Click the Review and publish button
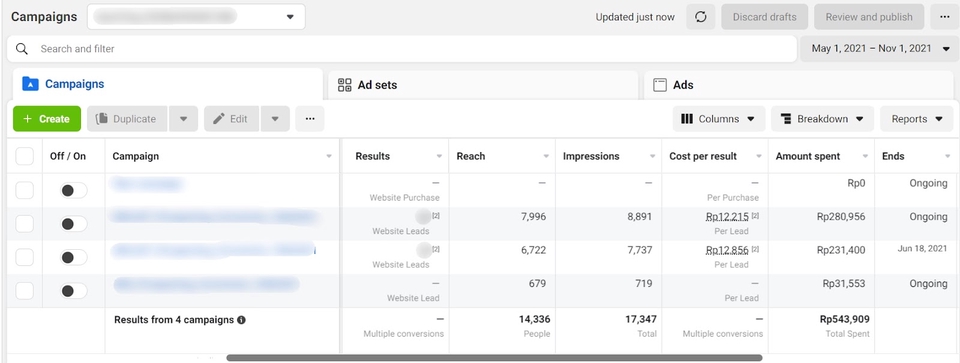960x363 pixels. [x=869, y=17]
